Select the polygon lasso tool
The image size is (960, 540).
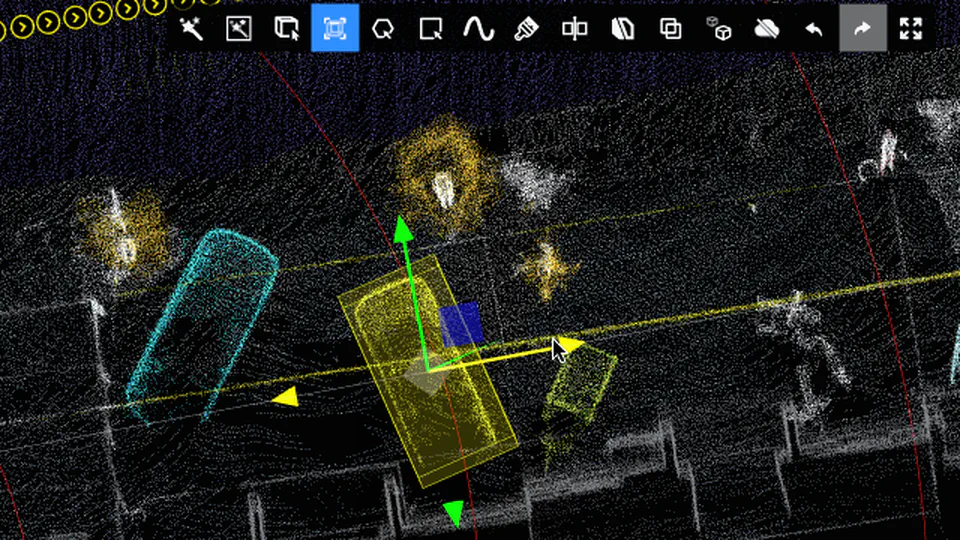383,28
